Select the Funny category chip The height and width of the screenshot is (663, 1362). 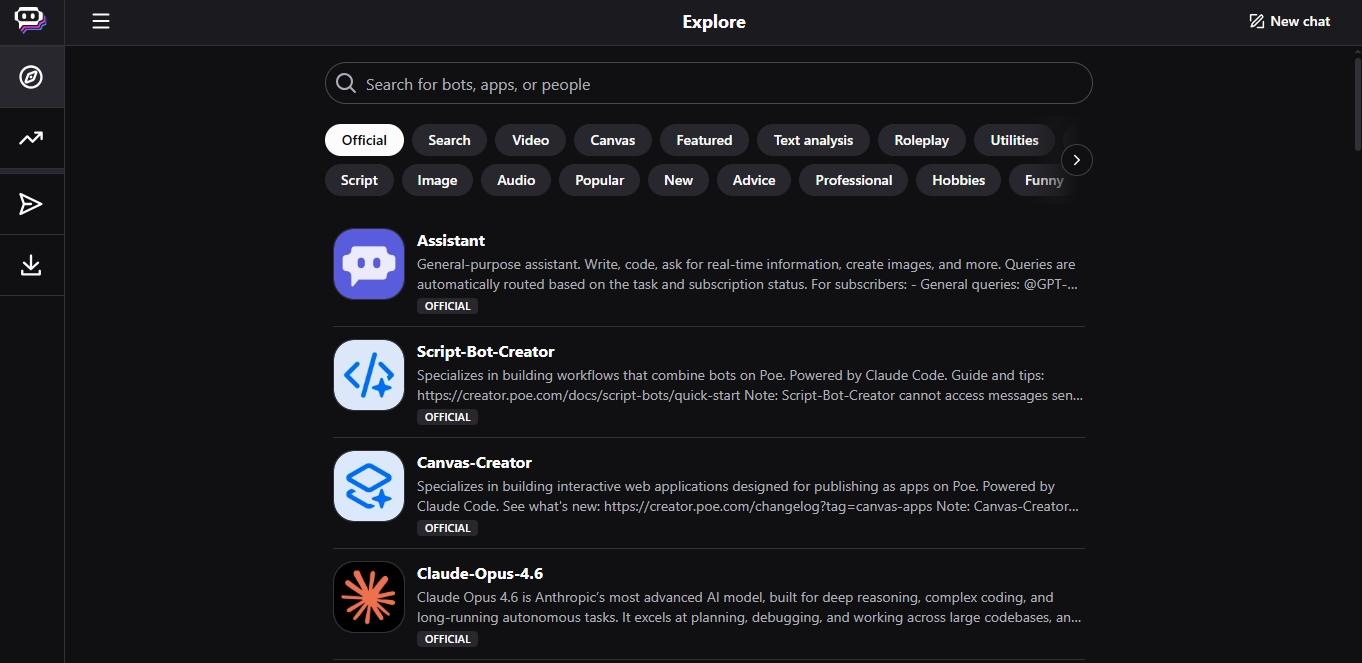coord(1043,180)
